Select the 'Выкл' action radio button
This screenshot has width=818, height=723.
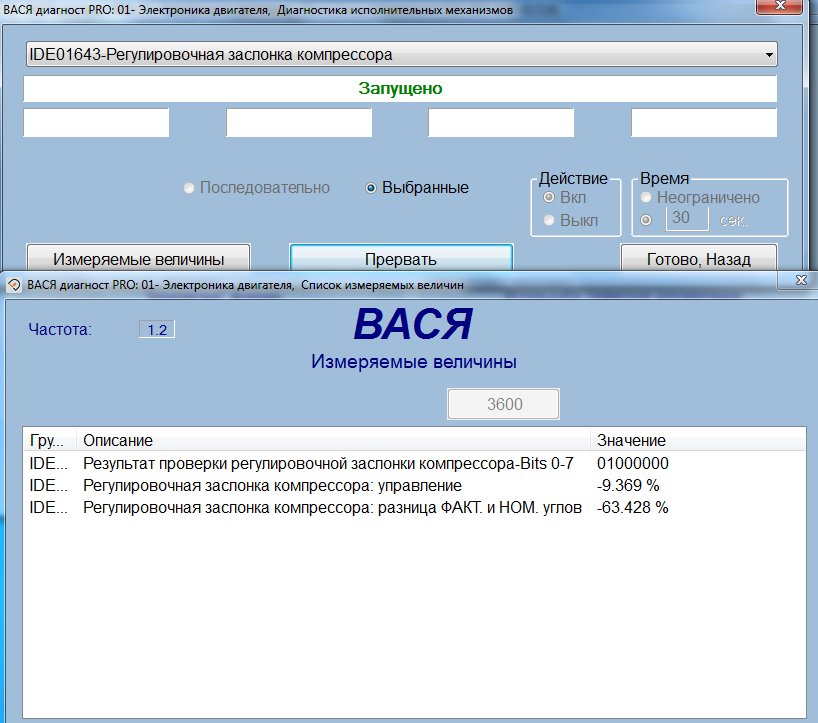click(x=548, y=219)
